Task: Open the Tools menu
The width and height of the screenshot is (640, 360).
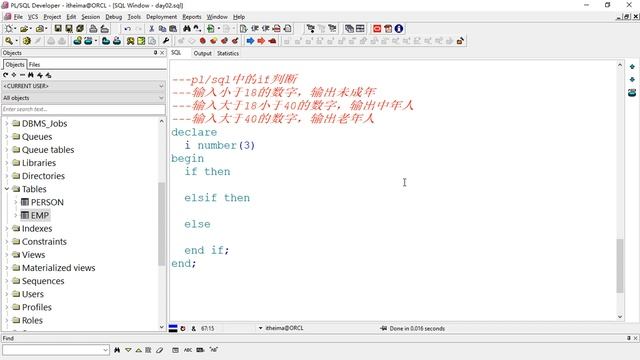Action: (134, 17)
